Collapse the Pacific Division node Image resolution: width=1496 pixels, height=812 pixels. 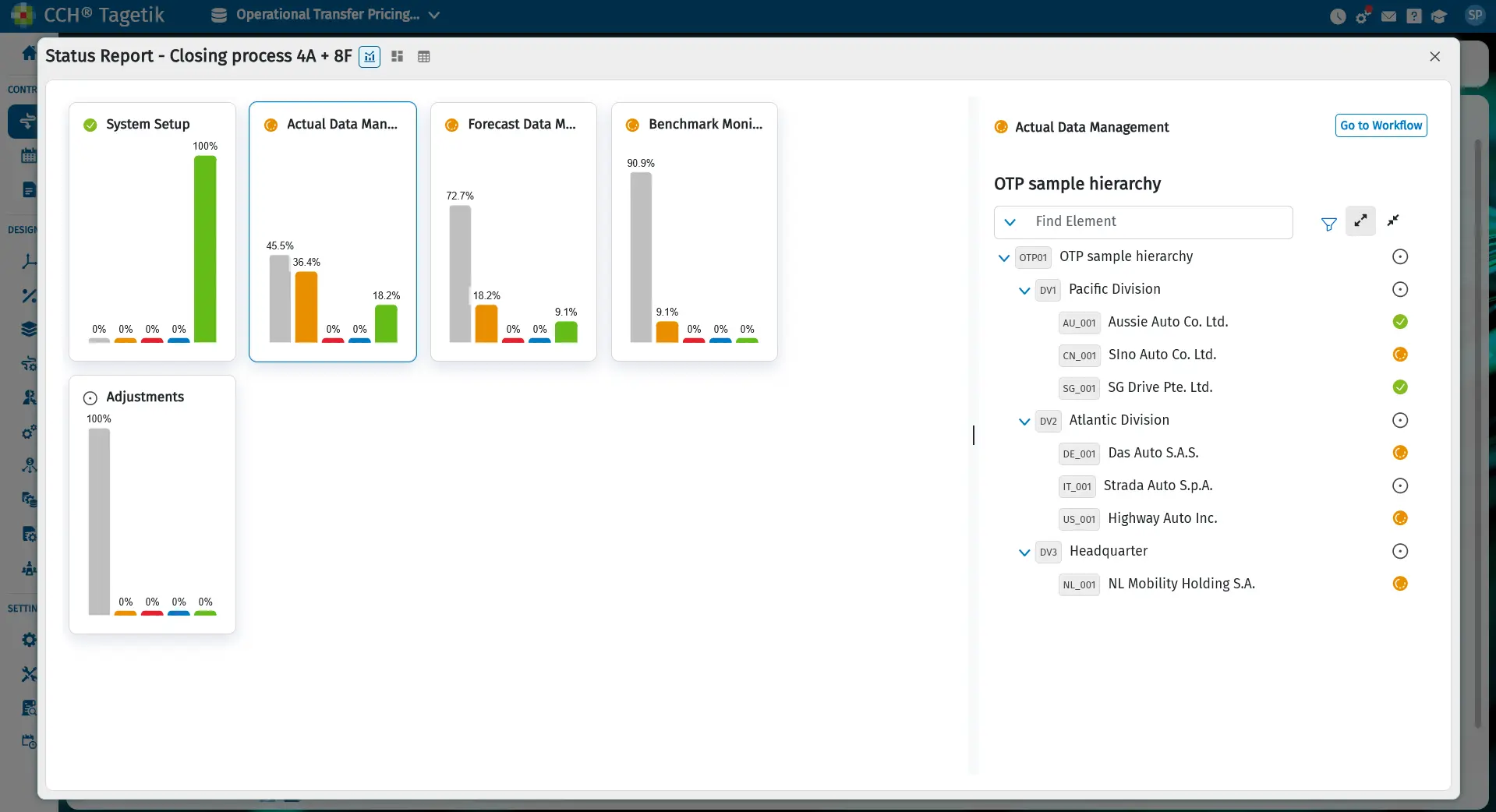pos(1024,291)
